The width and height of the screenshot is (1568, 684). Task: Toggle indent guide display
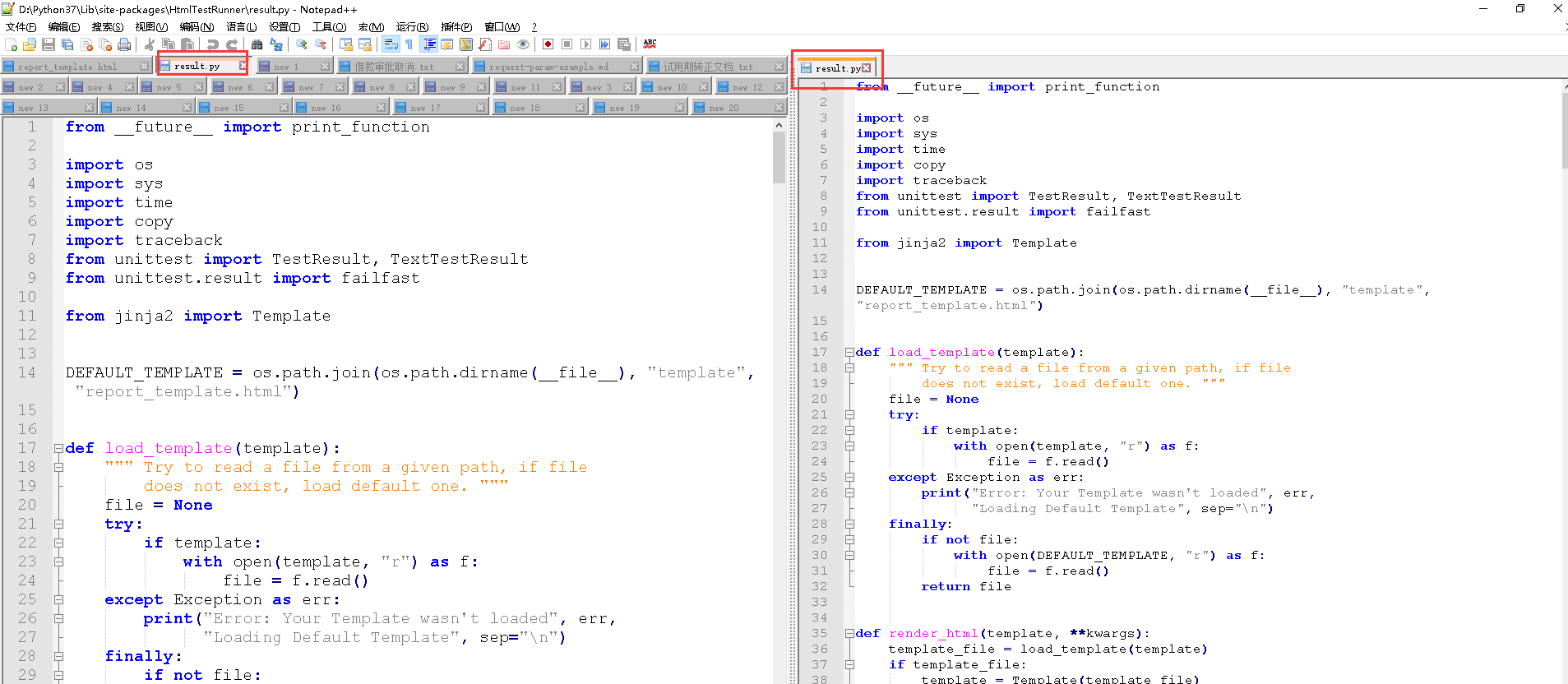(x=428, y=44)
